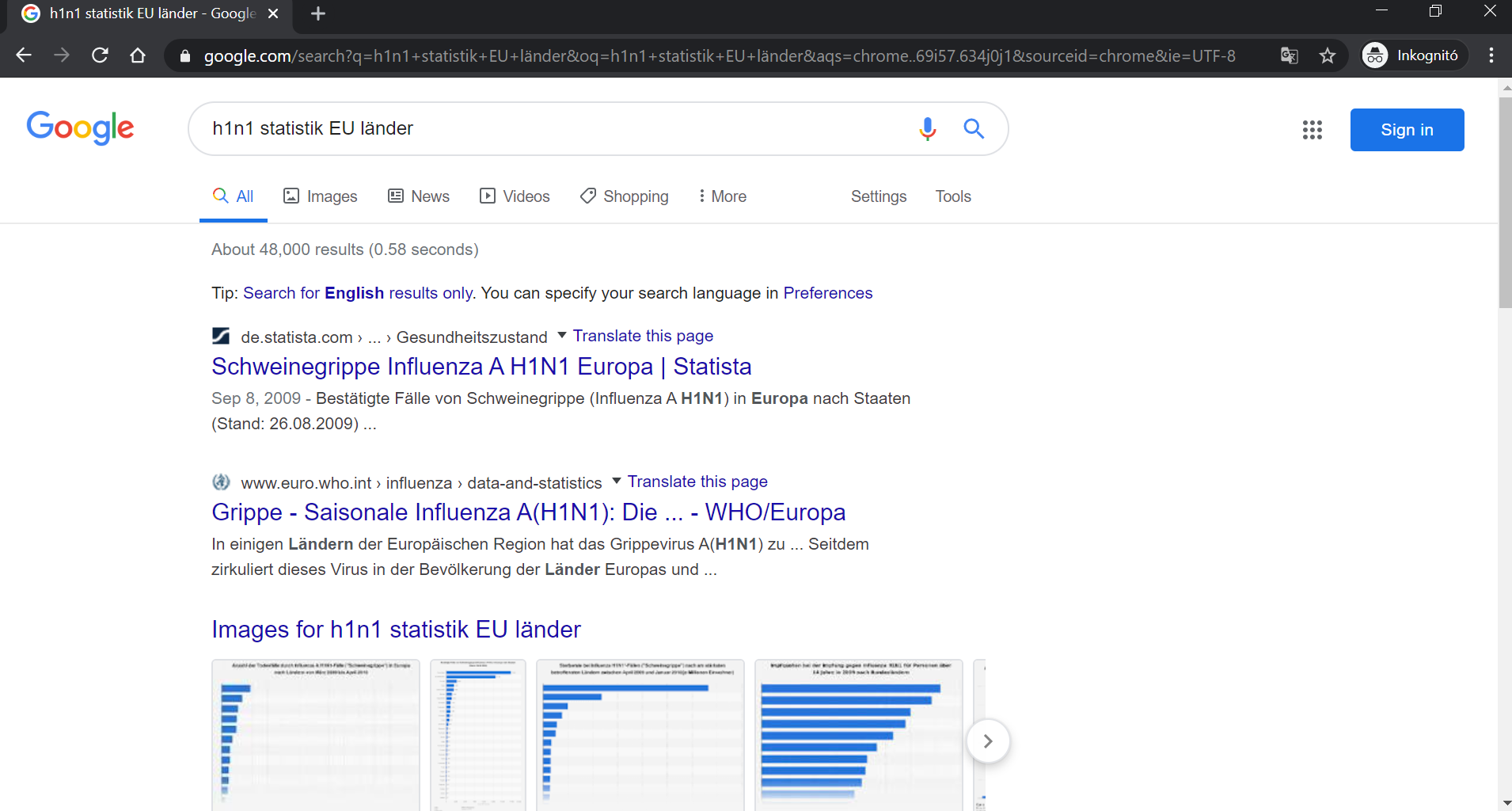This screenshot has height=811, width=1512.
Task: Click the address bar URL text
Action: click(720, 56)
